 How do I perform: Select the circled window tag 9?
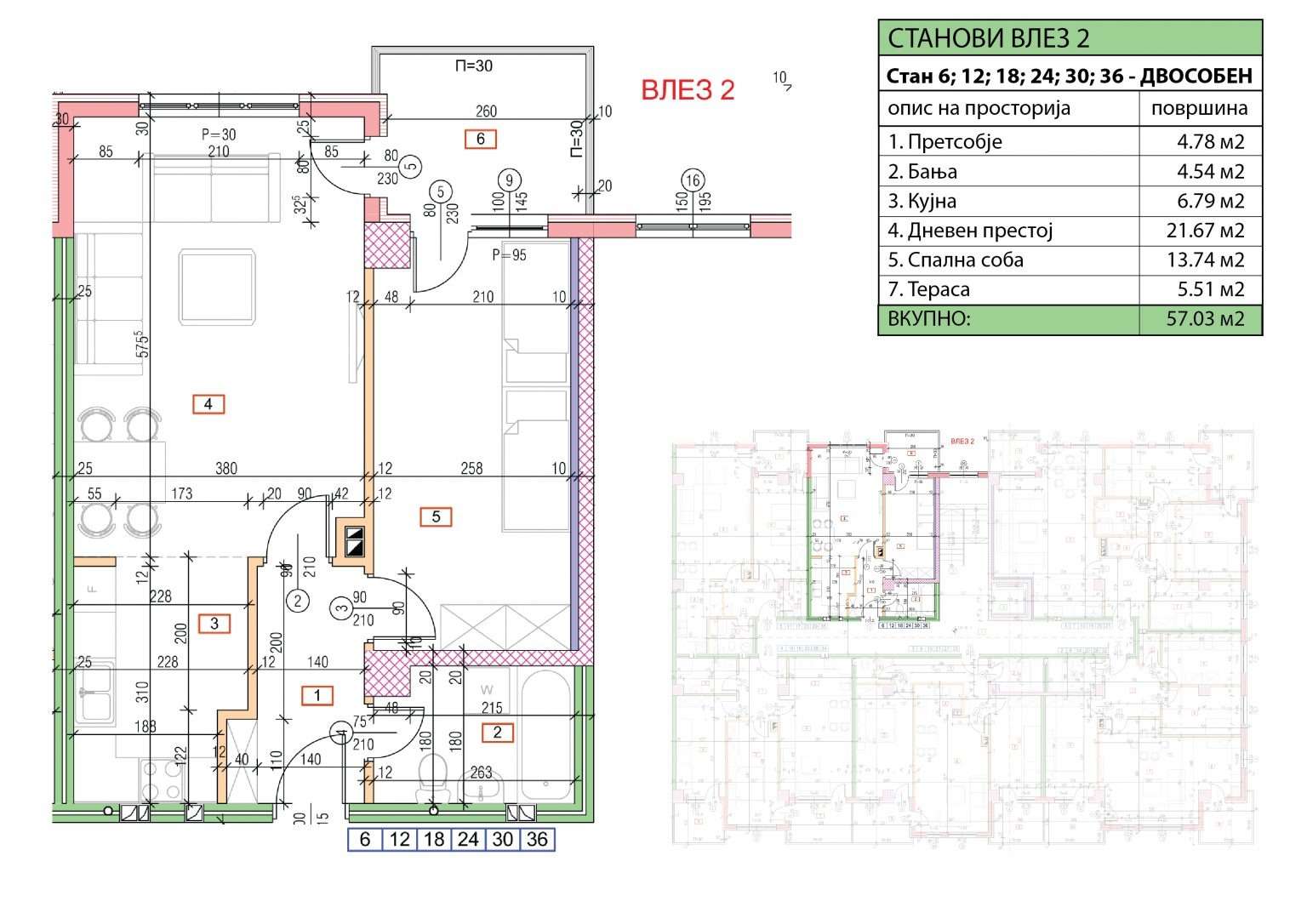pos(509,180)
